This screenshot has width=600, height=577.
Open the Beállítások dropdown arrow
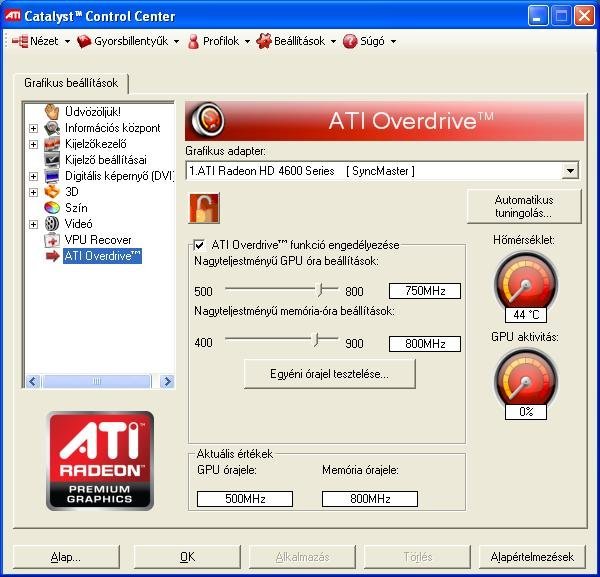tap(333, 41)
